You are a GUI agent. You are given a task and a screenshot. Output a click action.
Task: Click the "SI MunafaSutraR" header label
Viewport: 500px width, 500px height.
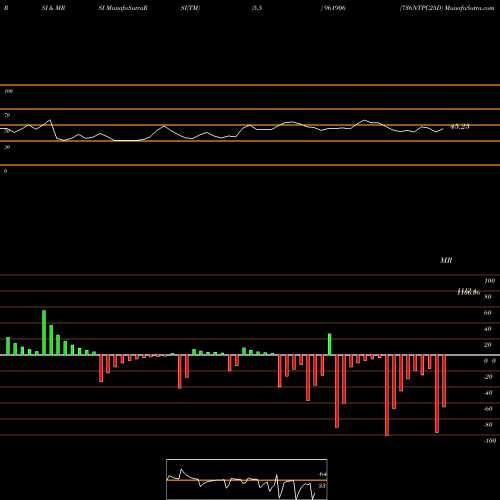pos(123,8)
